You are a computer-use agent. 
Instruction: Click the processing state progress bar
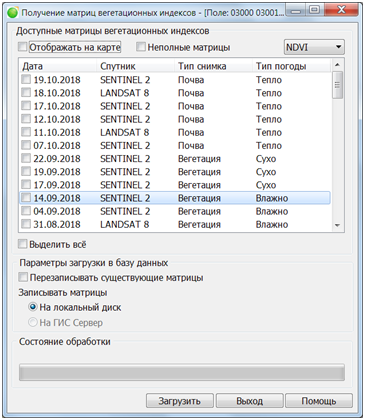click(x=182, y=372)
